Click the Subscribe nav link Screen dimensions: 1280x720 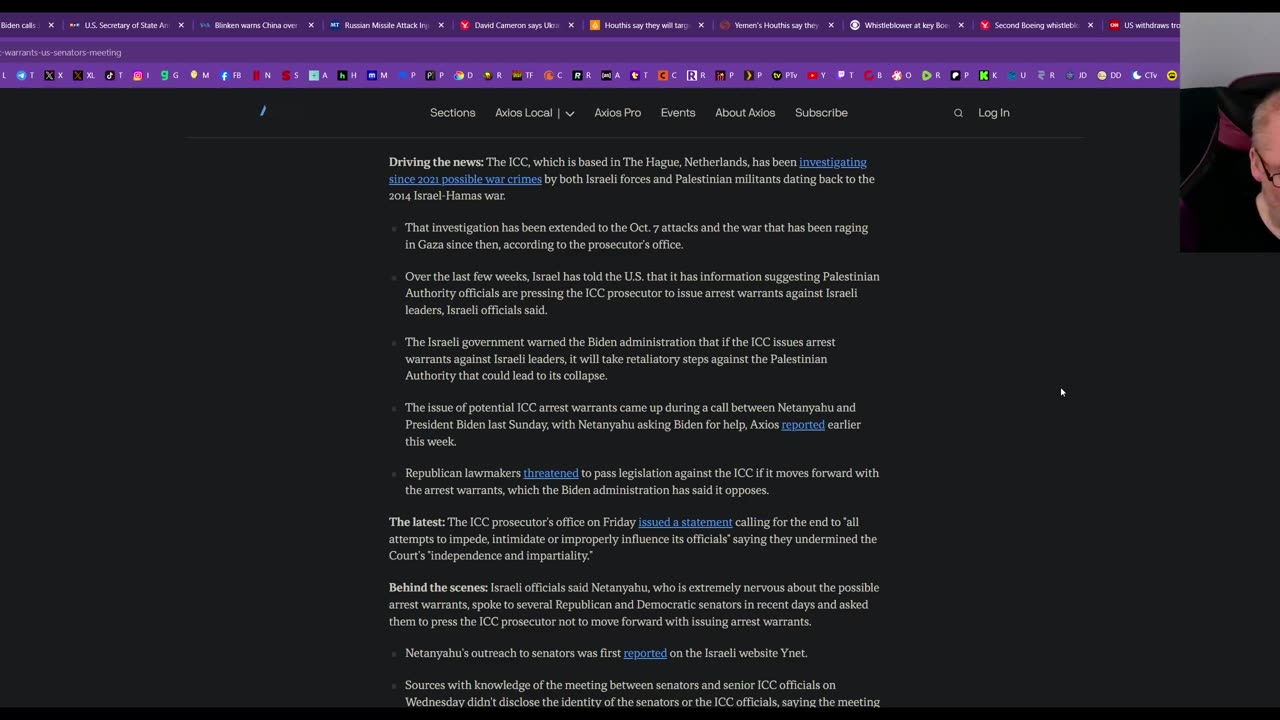pyautogui.click(x=821, y=113)
